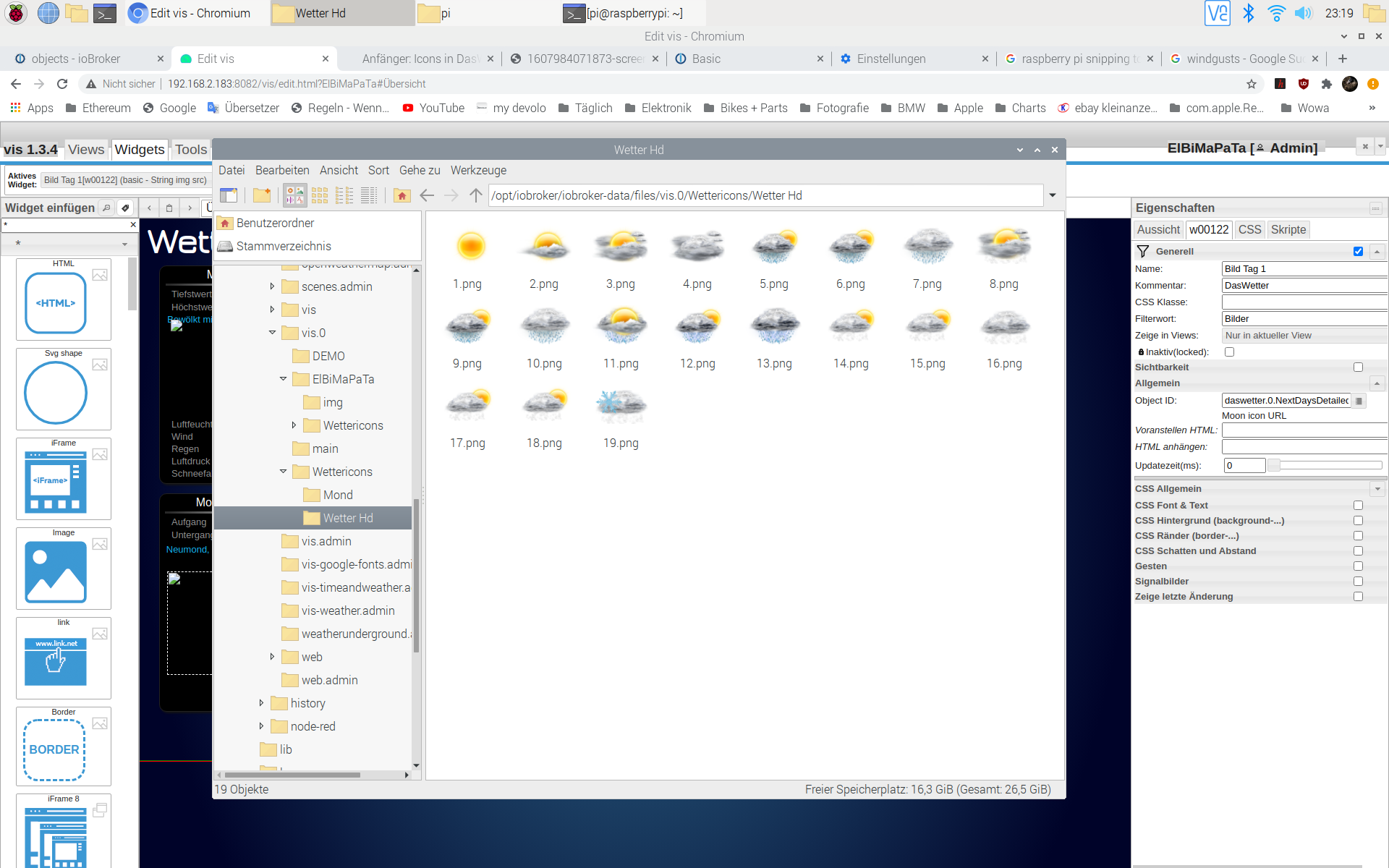Image resolution: width=1389 pixels, height=868 pixels.
Task: Toggle the Inaktiv(locked) checkbox
Action: (x=1229, y=352)
